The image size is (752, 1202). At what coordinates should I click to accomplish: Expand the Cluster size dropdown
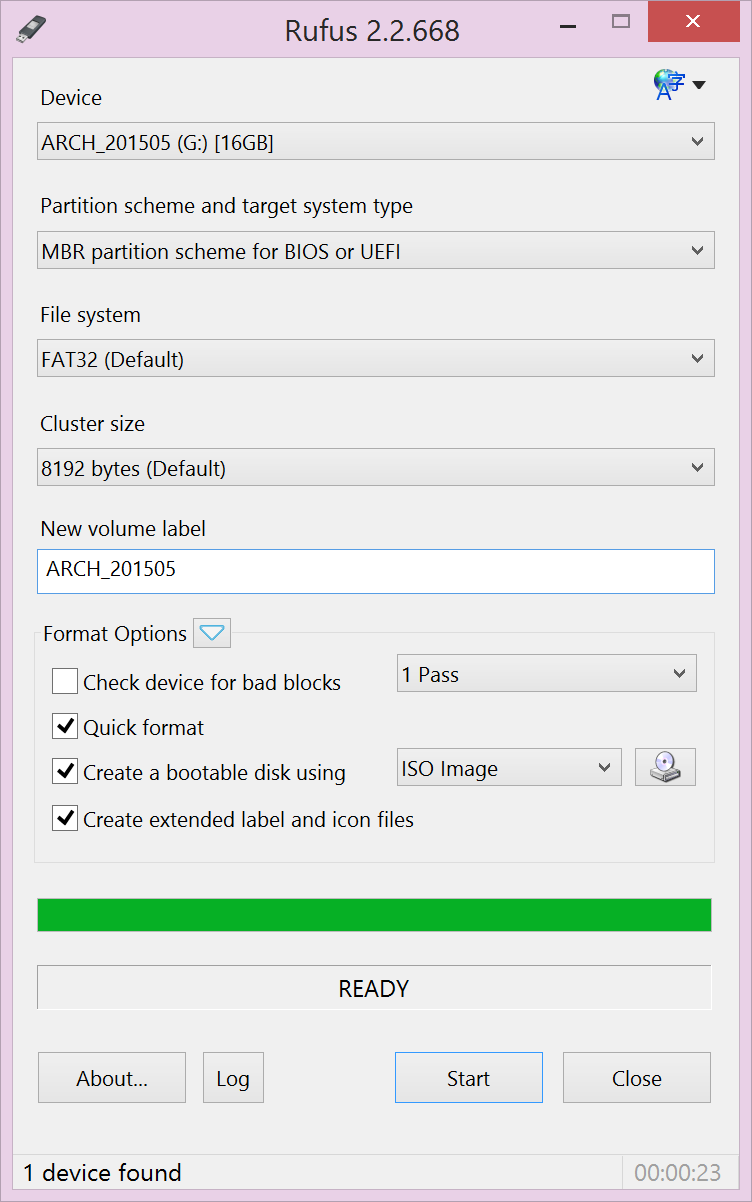[376, 468]
